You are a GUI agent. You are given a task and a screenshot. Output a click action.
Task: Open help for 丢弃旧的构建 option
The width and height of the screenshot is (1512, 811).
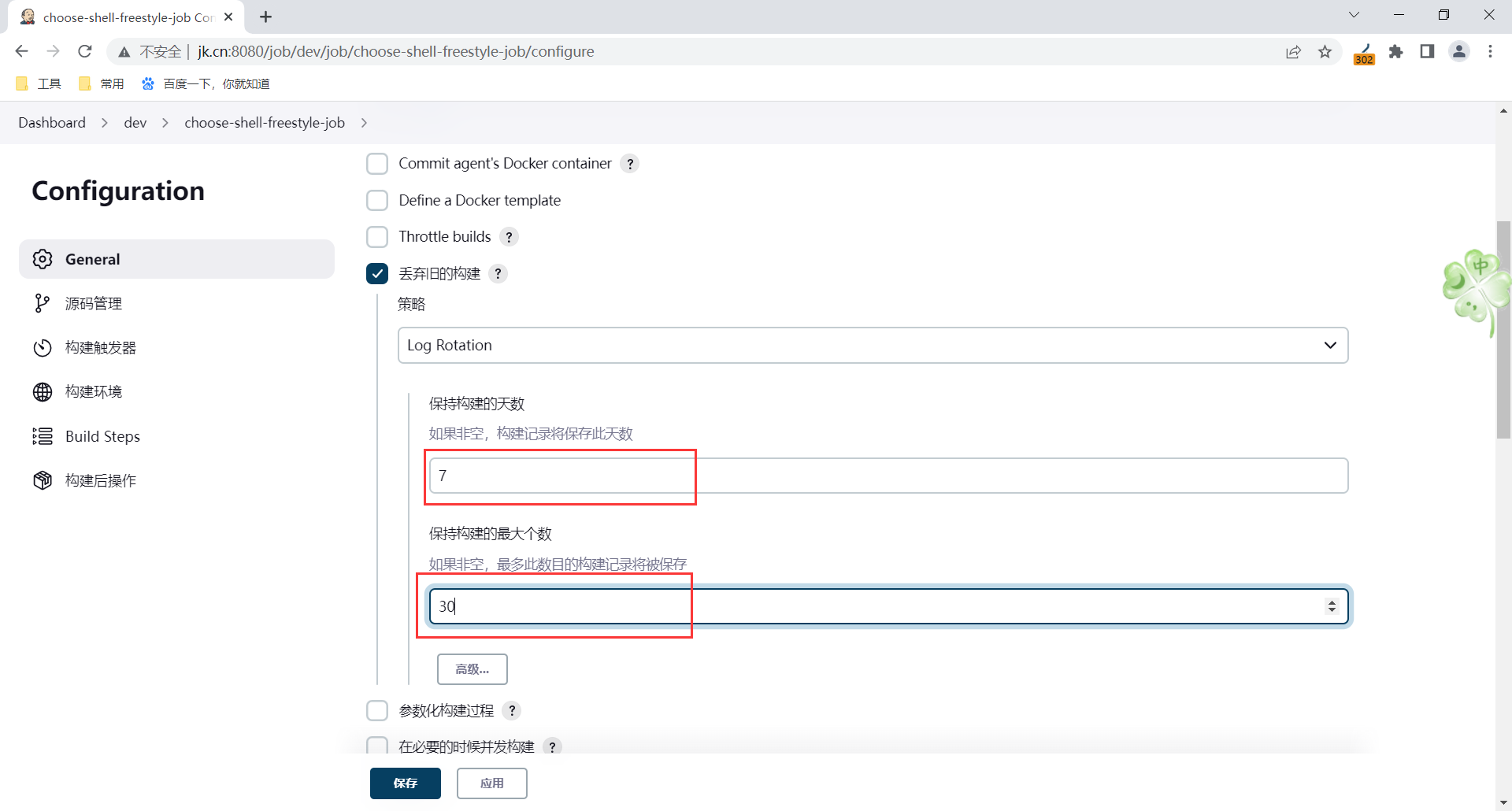[x=498, y=274]
